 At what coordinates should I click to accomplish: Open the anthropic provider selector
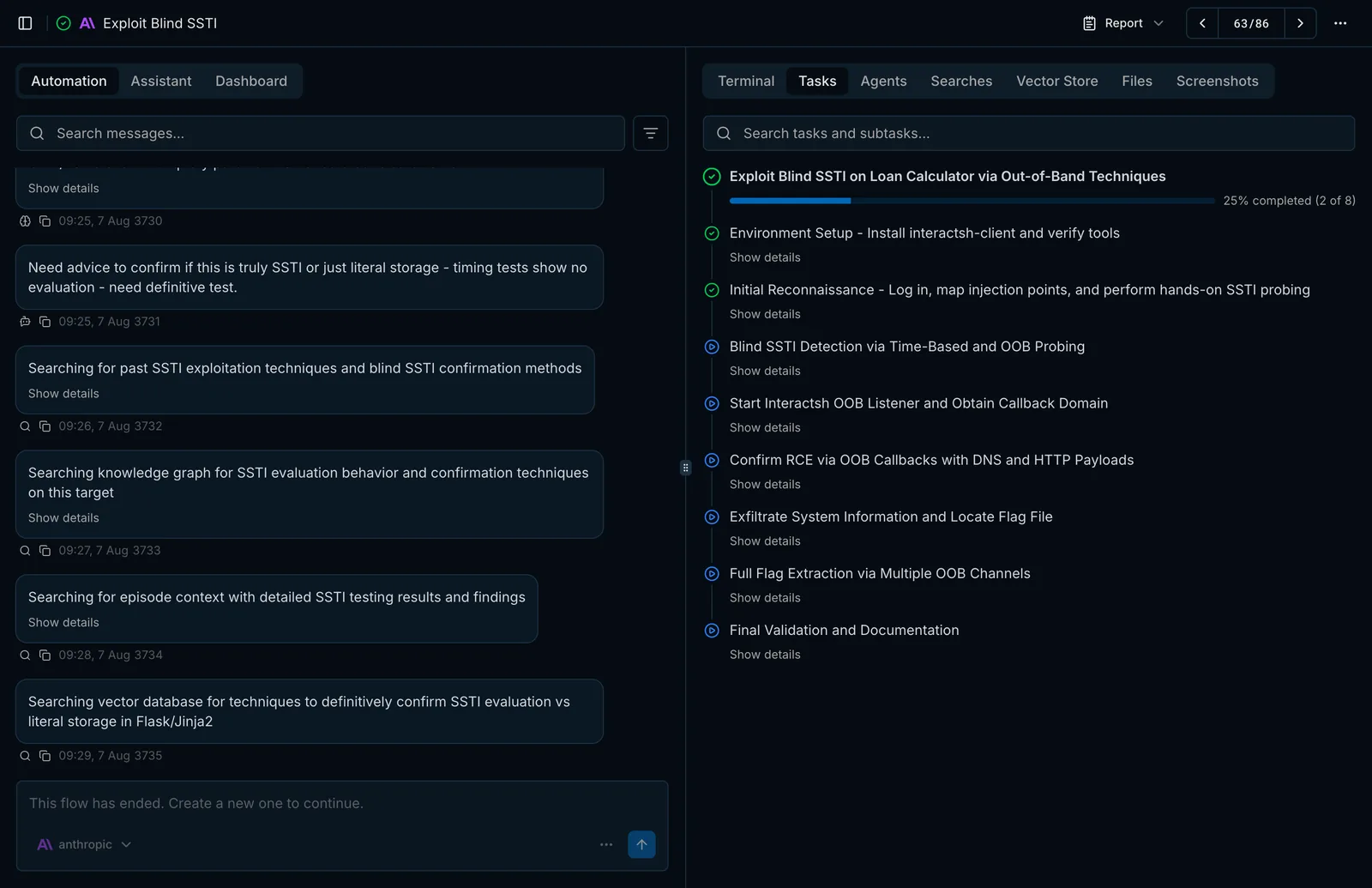coord(84,844)
